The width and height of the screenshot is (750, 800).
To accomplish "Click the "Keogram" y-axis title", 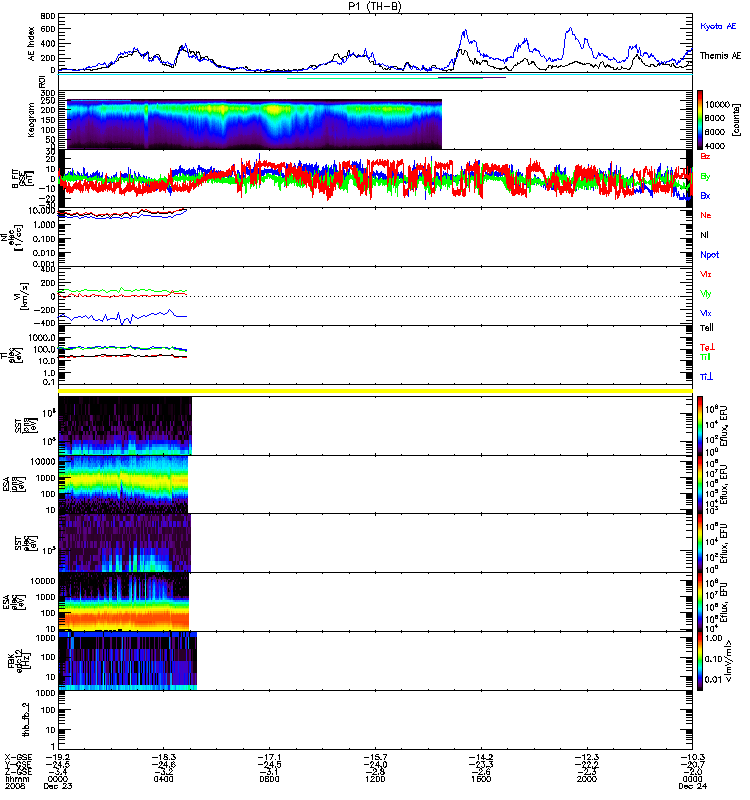I will point(31,120).
